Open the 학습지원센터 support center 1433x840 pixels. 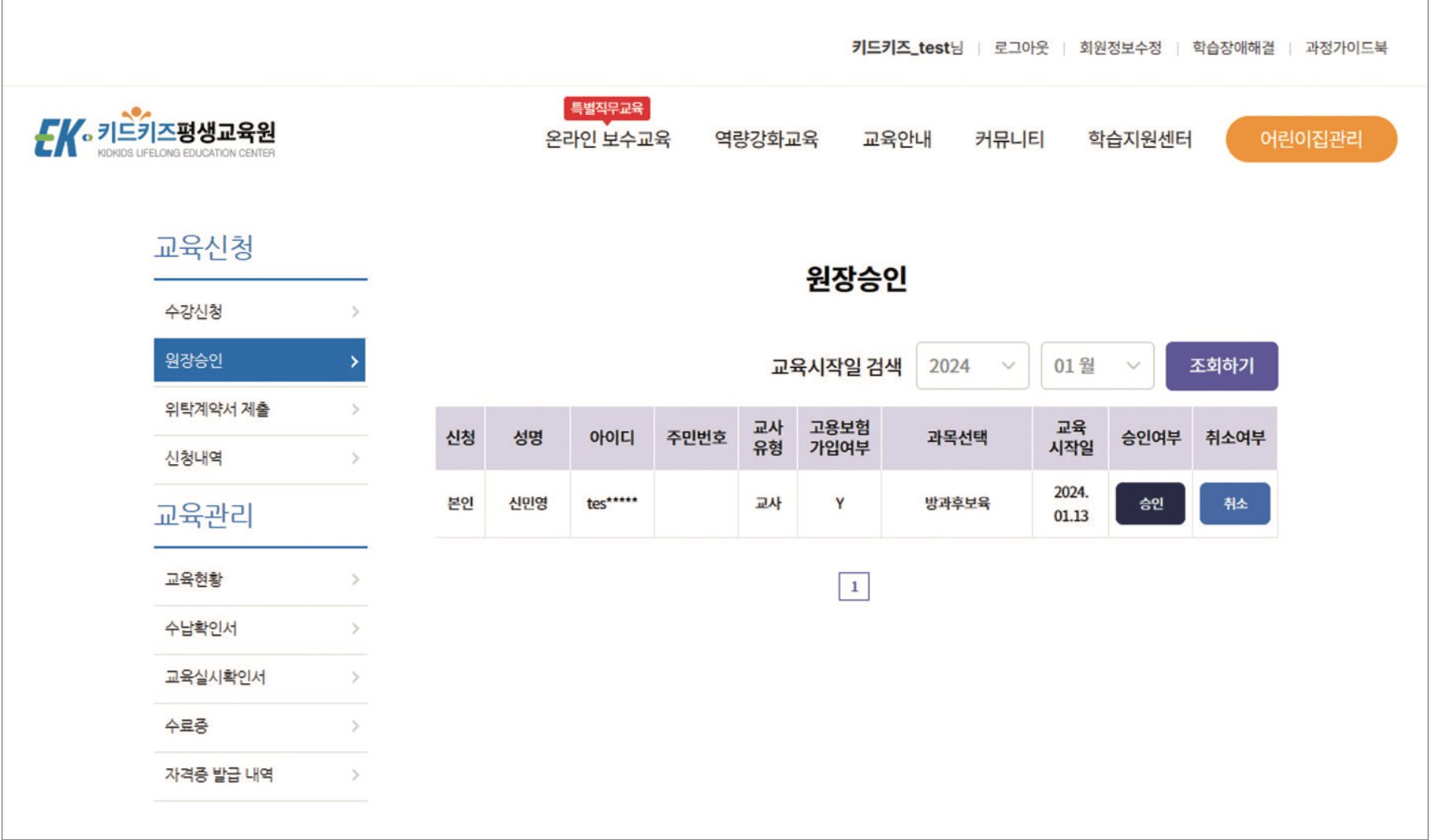1140,139
